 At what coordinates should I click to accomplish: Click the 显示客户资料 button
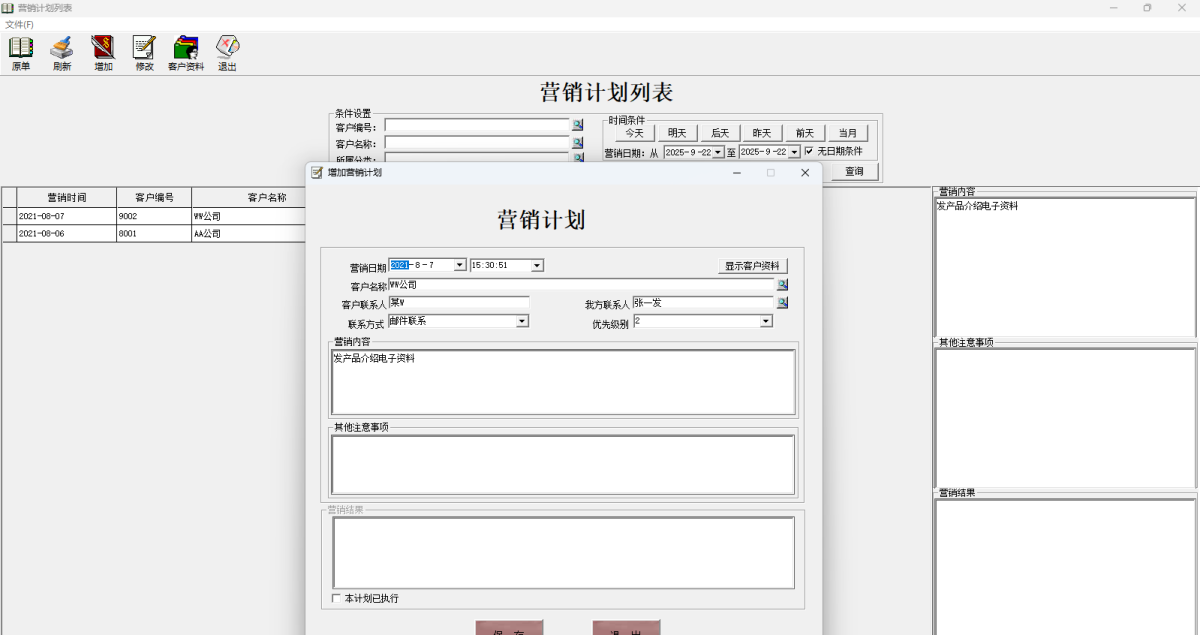tap(751, 265)
